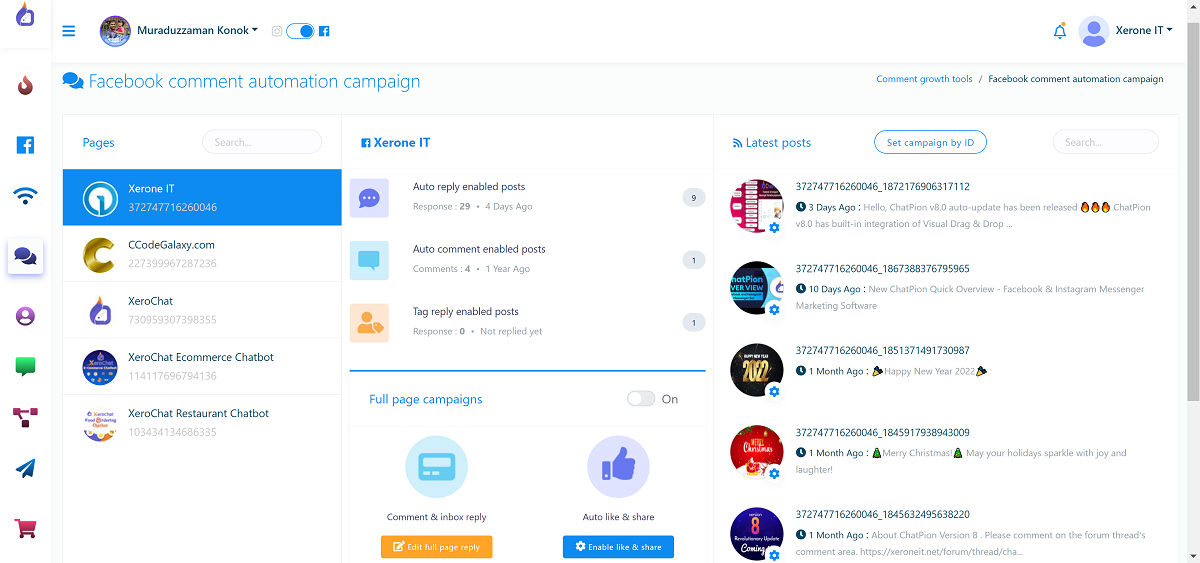Image resolution: width=1200 pixels, height=563 pixels.
Task: Click the Muraduzzaman Konok profile avatar
Action: click(115, 31)
